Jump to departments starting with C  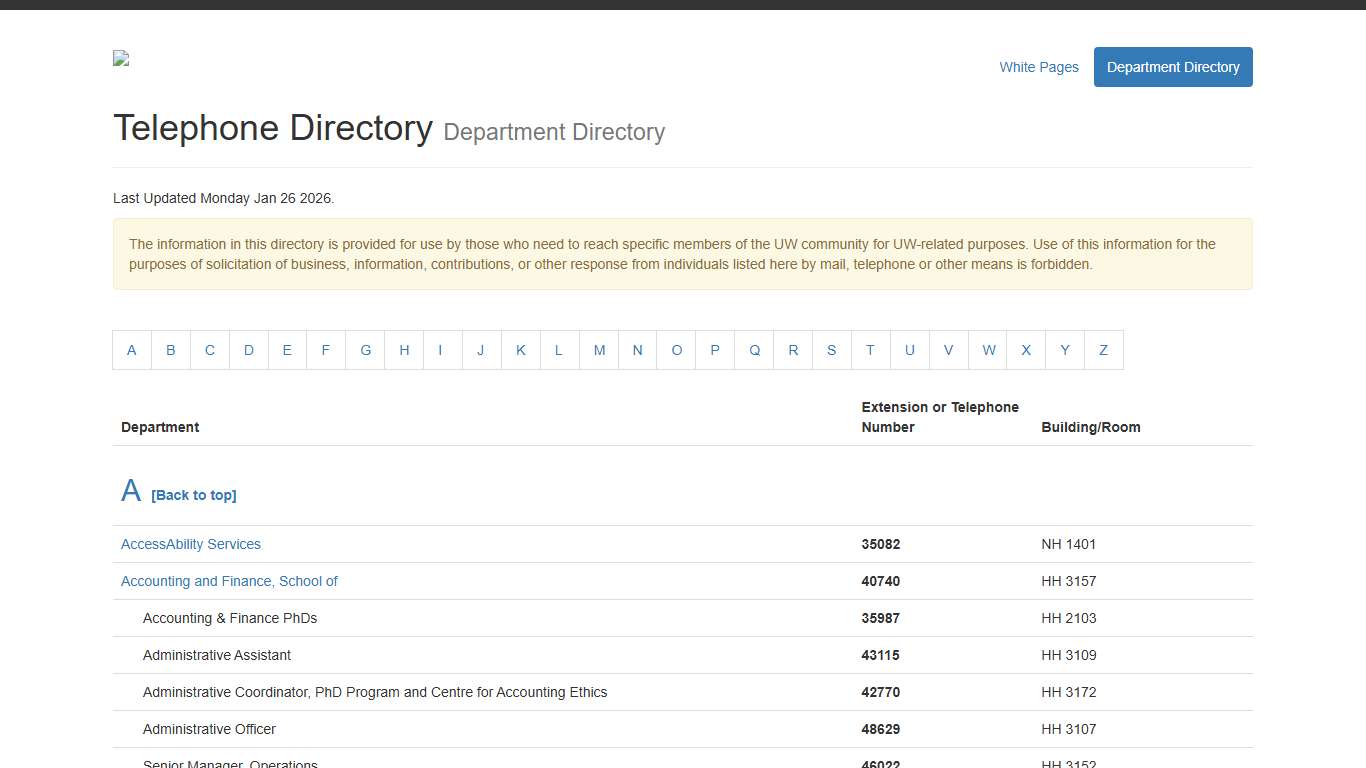click(x=209, y=350)
